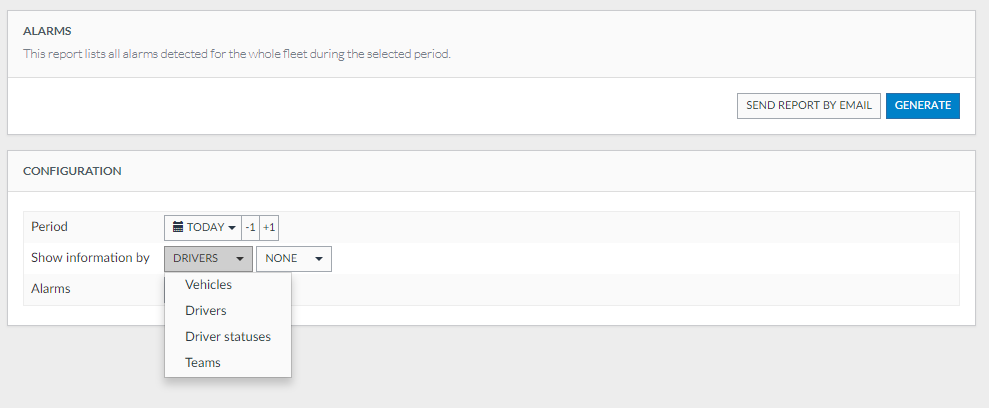The width and height of the screenshot is (989, 408).
Task: Select Vehicles from the dropdown list
Action: [x=208, y=285]
